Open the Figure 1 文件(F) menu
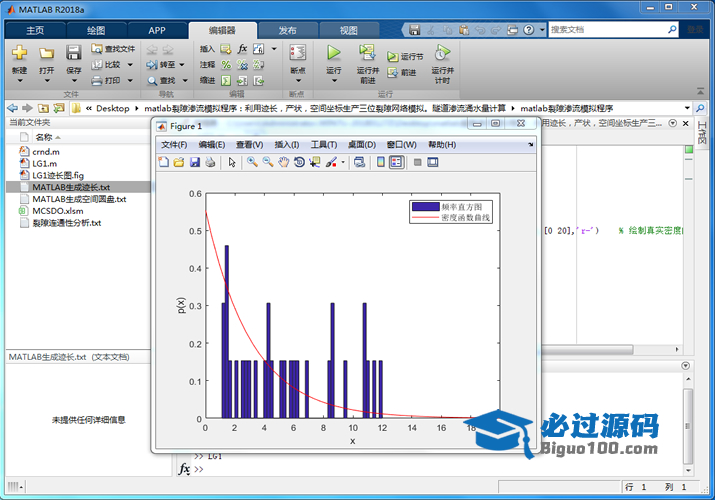 [174, 144]
